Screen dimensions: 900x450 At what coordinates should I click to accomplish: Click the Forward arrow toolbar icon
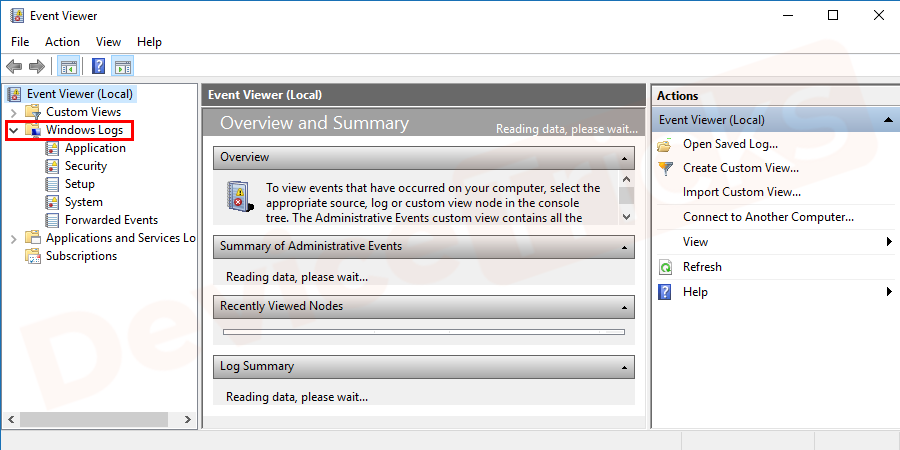[x=37, y=67]
